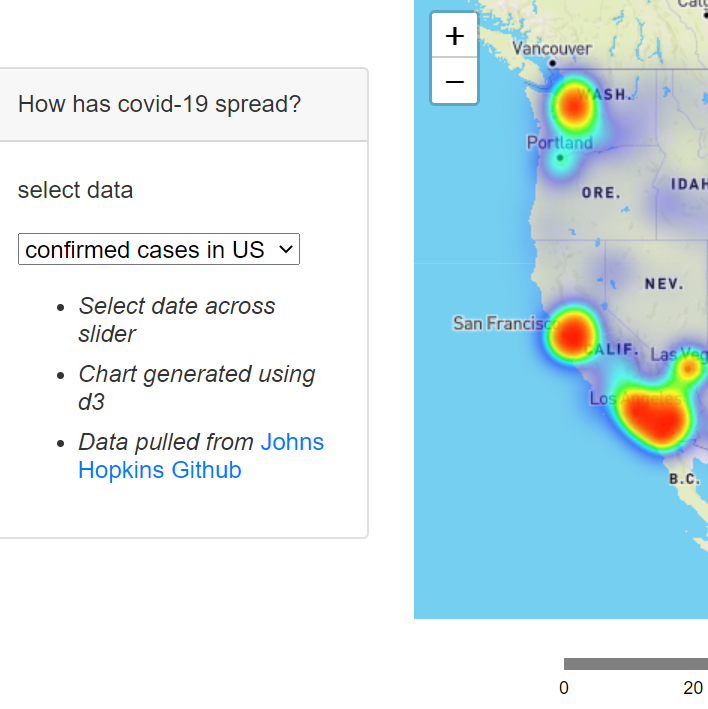The image size is (708, 709).
Task: Click the date slider track
Action: click(x=636, y=664)
